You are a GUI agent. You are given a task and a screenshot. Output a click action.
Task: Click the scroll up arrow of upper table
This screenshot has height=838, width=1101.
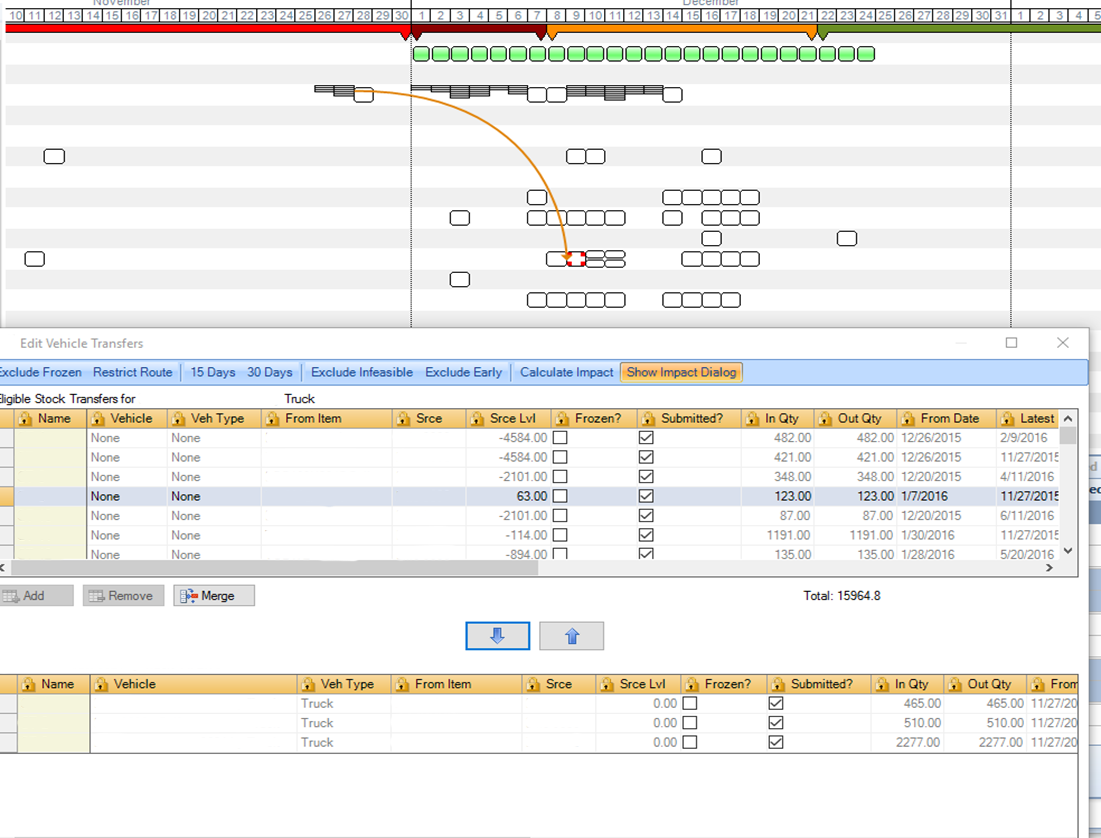(x=1068, y=419)
